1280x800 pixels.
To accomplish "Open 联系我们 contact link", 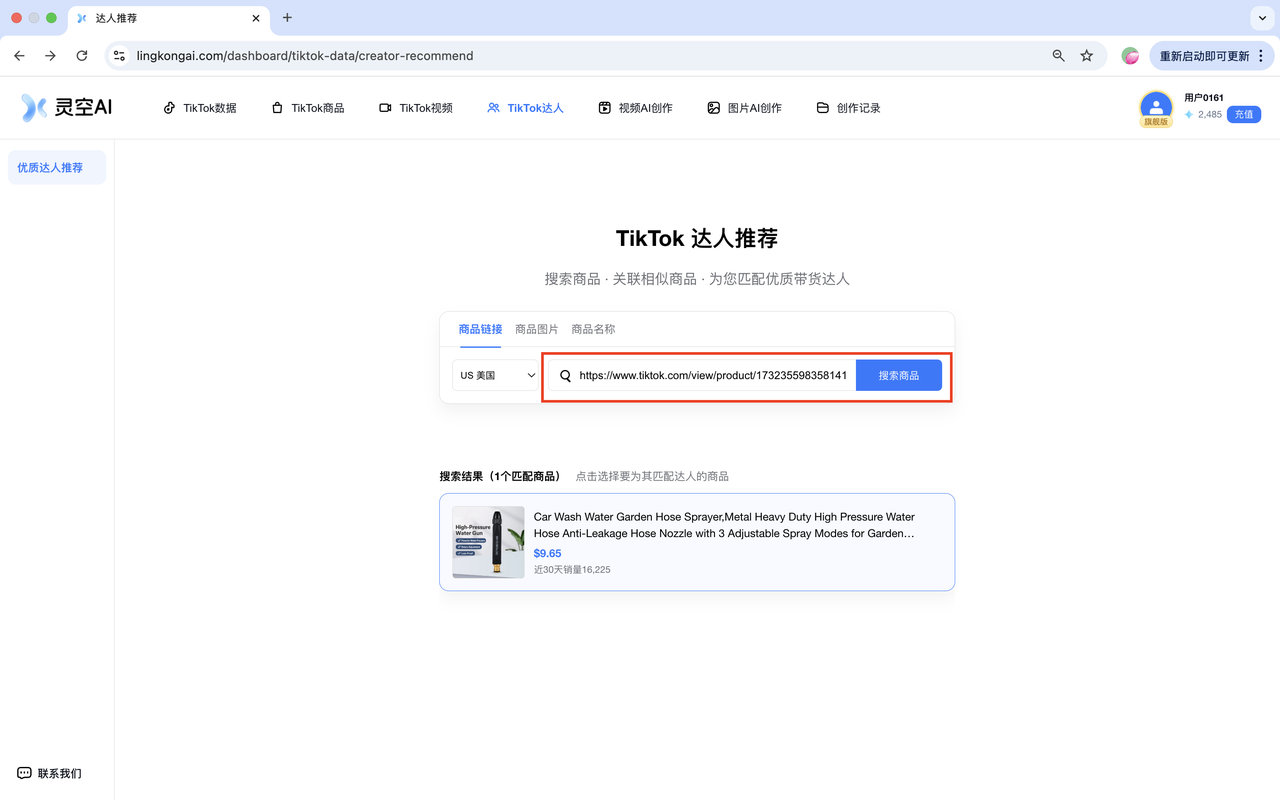I will 50,773.
